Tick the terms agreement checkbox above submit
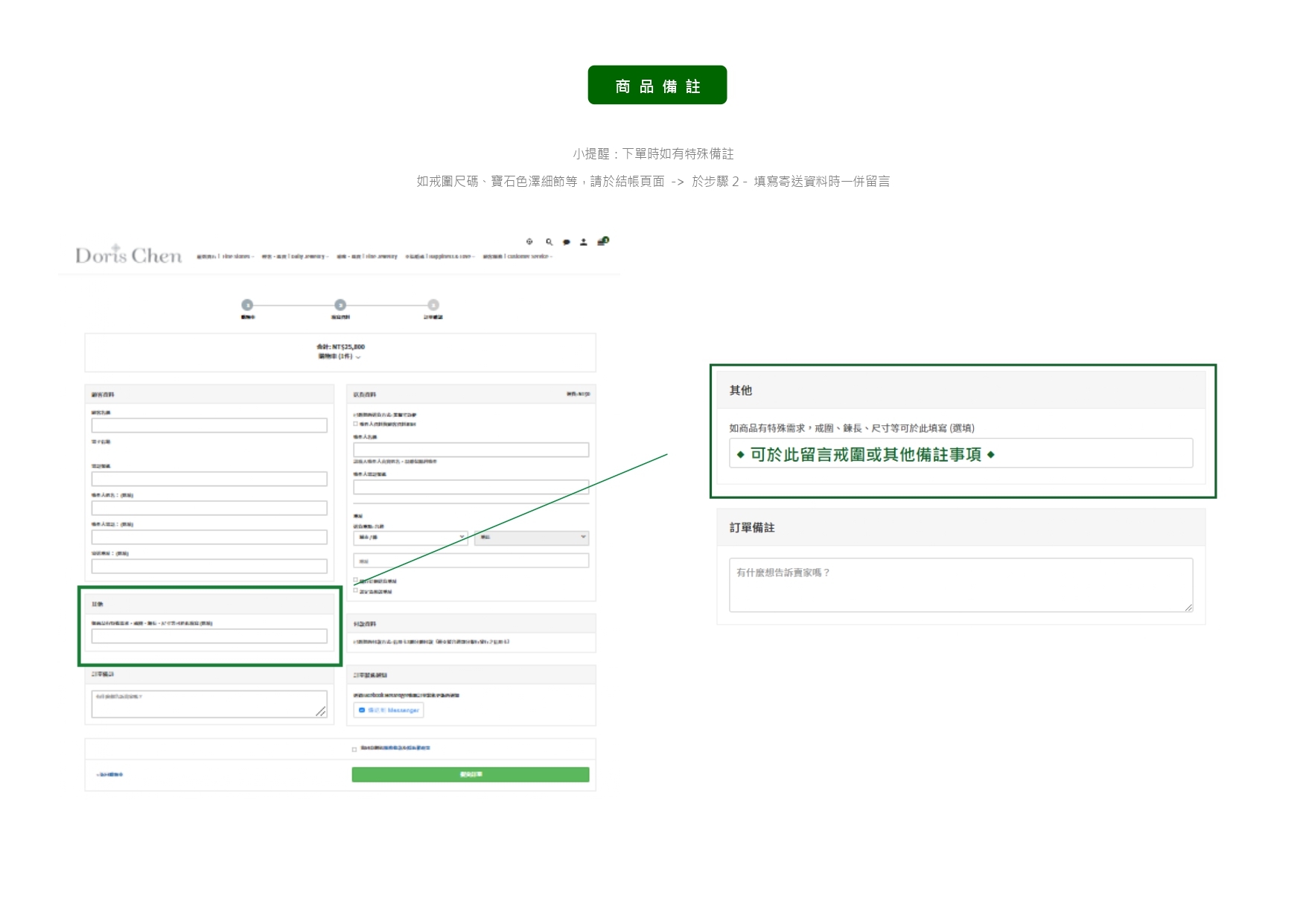Image resolution: width=1306 pixels, height=924 pixels. click(x=354, y=749)
